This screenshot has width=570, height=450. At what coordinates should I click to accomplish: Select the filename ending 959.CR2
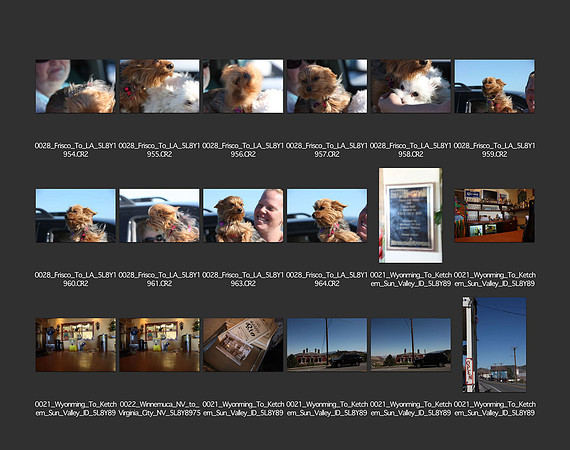pos(494,150)
